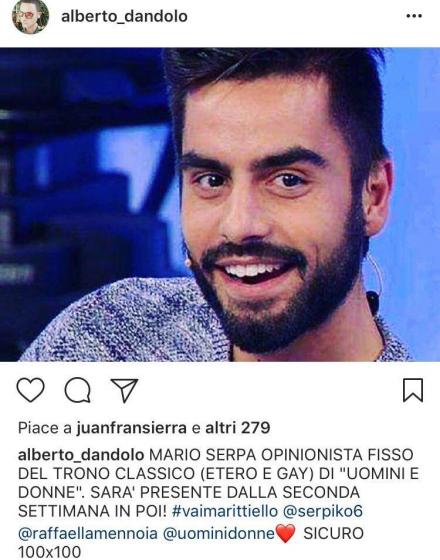The image size is (440, 560).
Task: Go to the @uominidonne mentioned account
Action: tap(219, 534)
